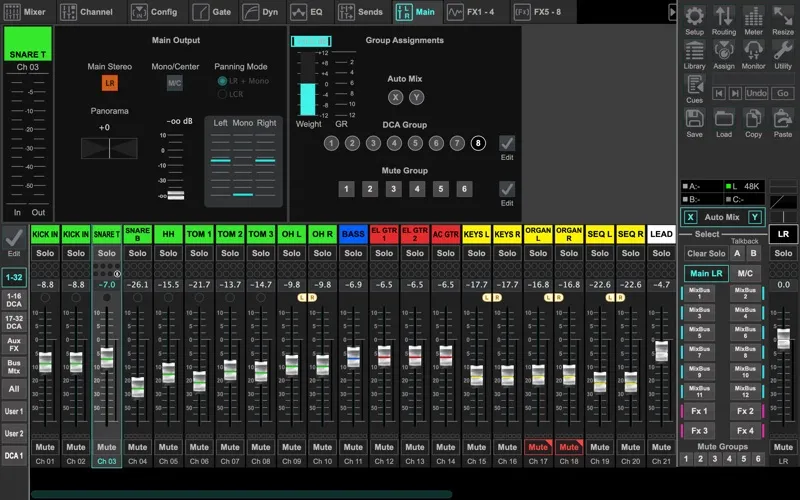Open the Dyn tab
The height and width of the screenshot is (500, 800).
point(261,12)
